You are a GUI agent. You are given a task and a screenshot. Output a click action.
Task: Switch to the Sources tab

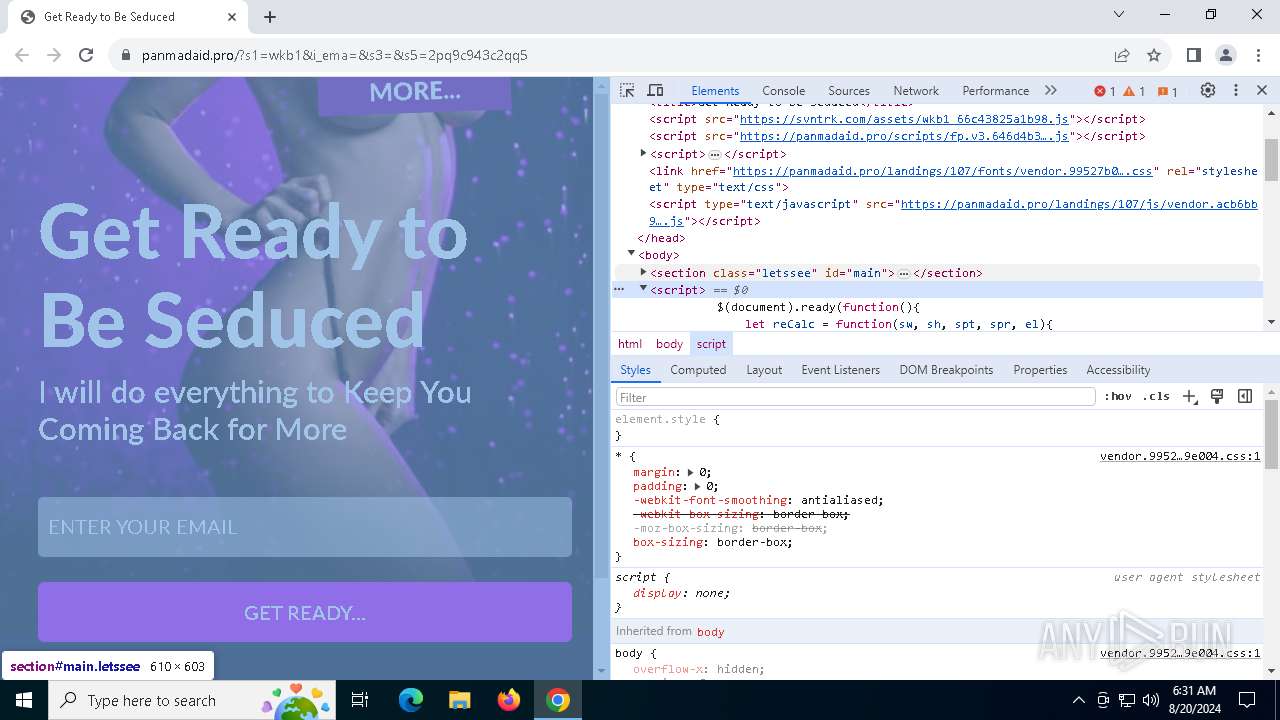848,90
